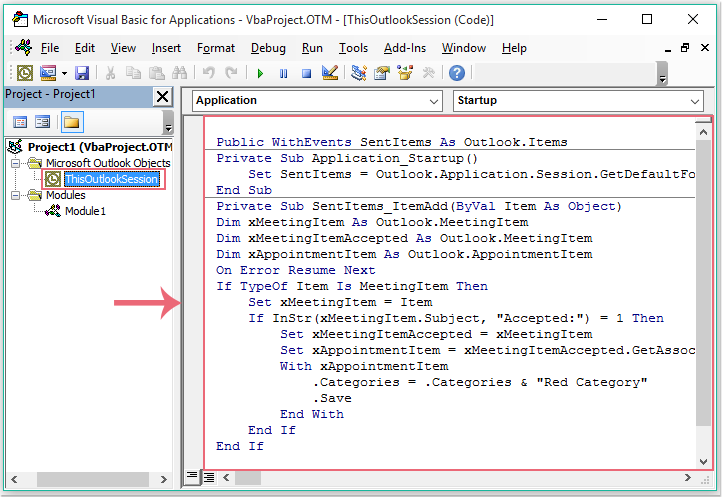Click the Reset (stop) toolbar icon
The image size is (722, 497).
click(306, 73)
